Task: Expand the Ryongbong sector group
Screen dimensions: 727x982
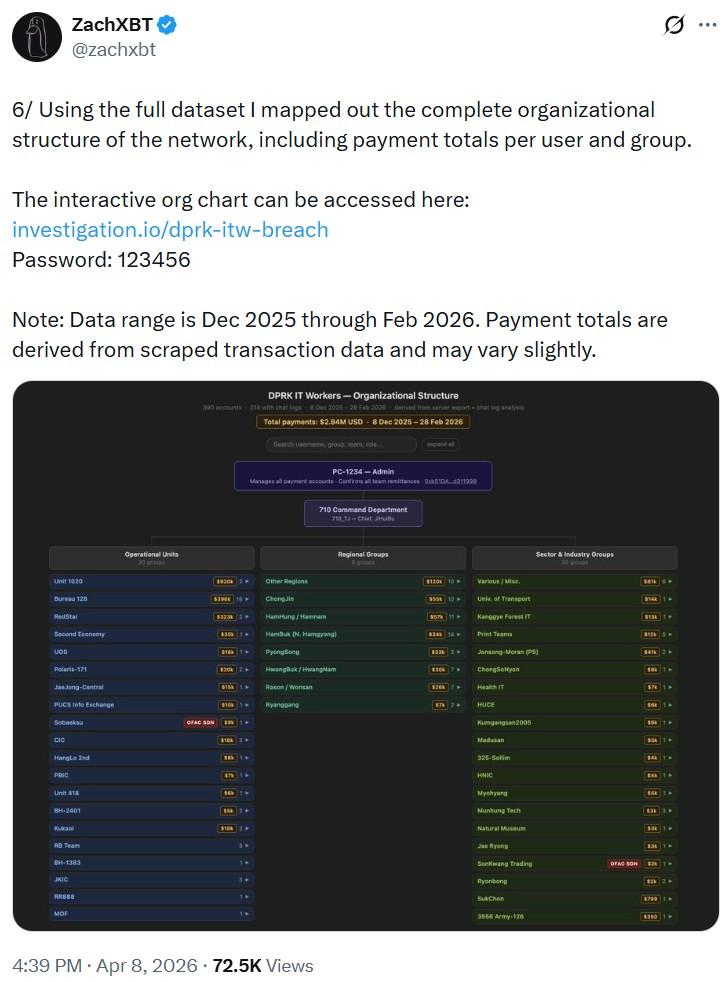Action: tap(670, 882)
